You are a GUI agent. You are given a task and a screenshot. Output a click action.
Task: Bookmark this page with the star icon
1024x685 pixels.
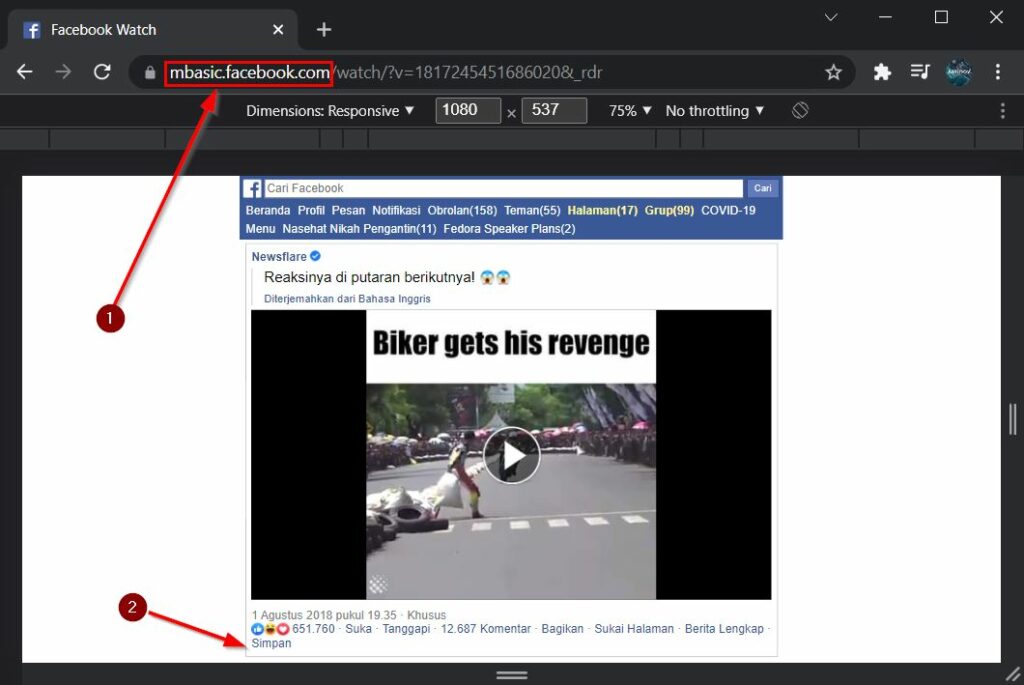[833, 72]
